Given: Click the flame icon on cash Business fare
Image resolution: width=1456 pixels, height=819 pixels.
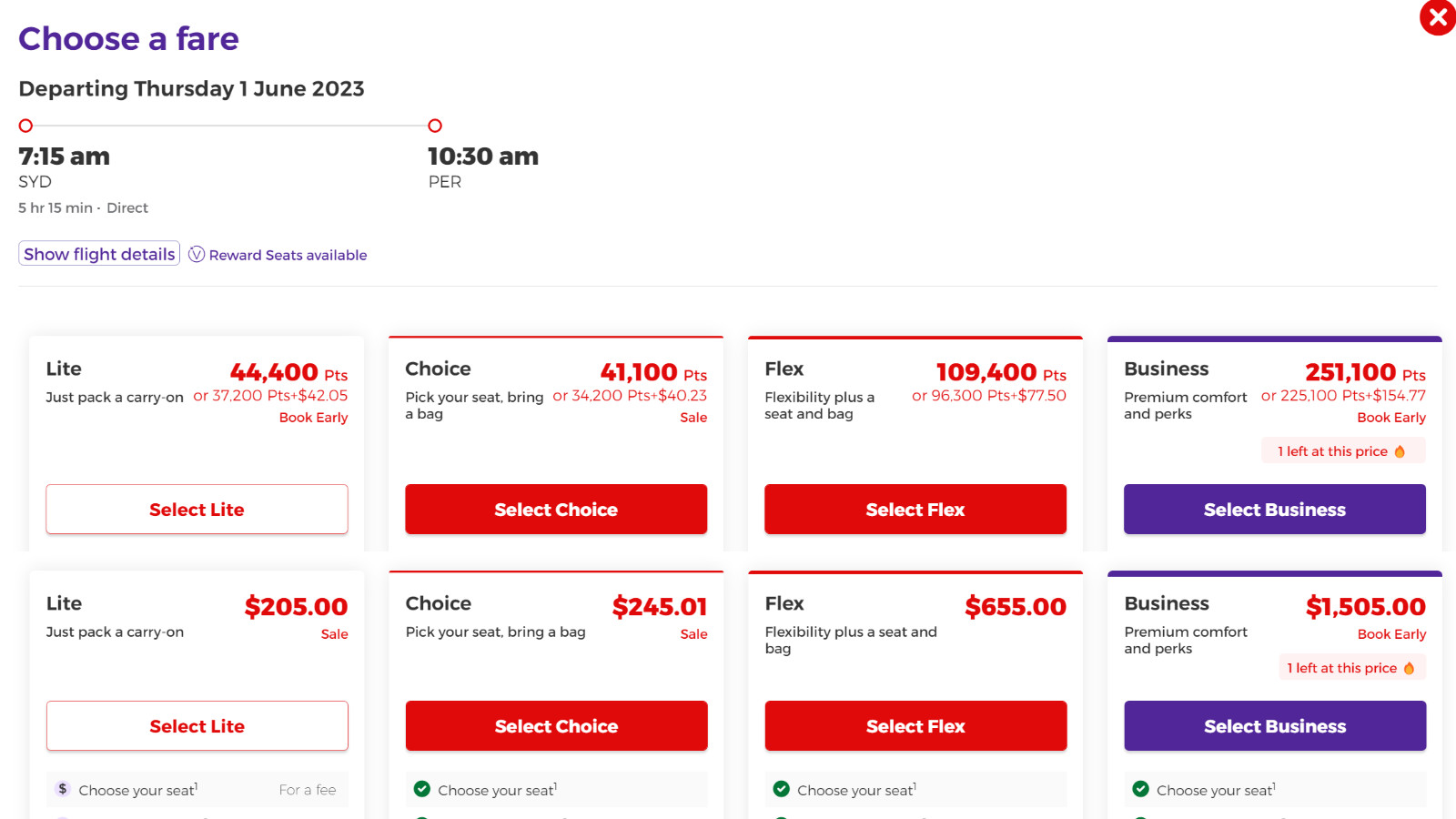Looking at the screenshot, I should 1409,668.
